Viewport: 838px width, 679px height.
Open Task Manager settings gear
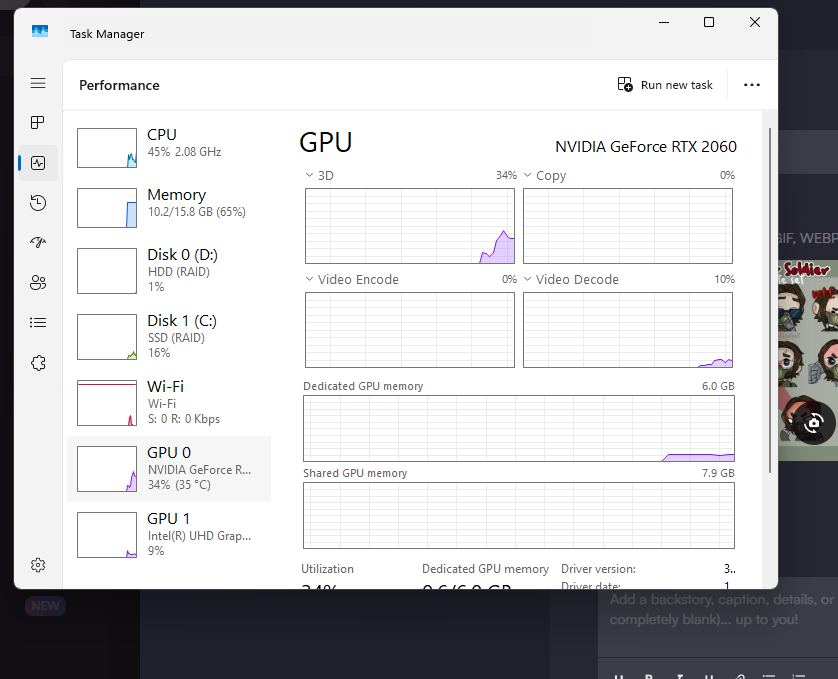(x=38, y=565)
